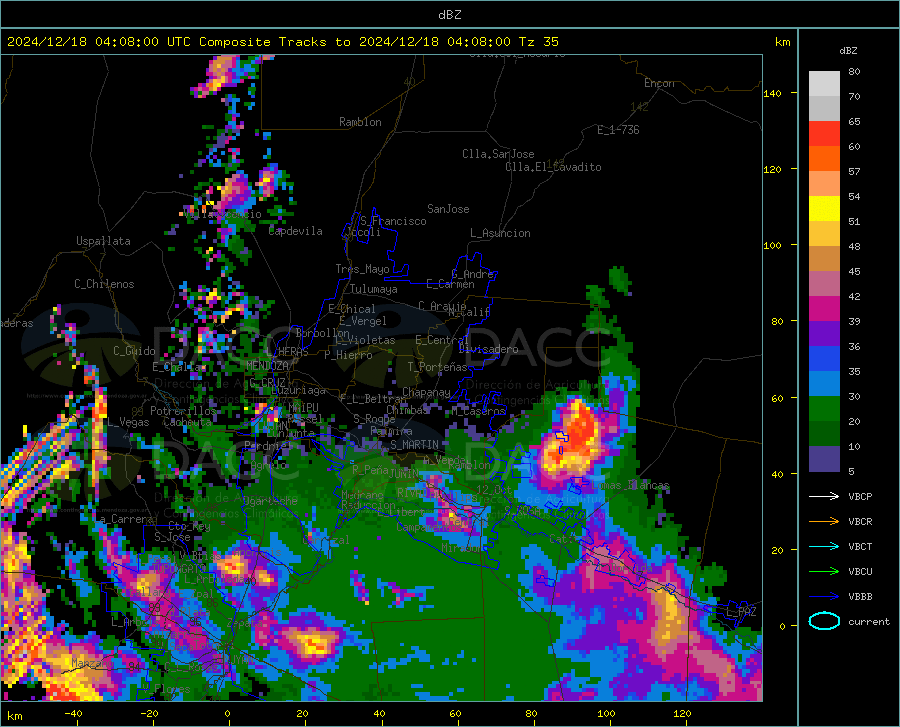Click the S_Francisco label

pyautogui.click(x=393, y=221)
